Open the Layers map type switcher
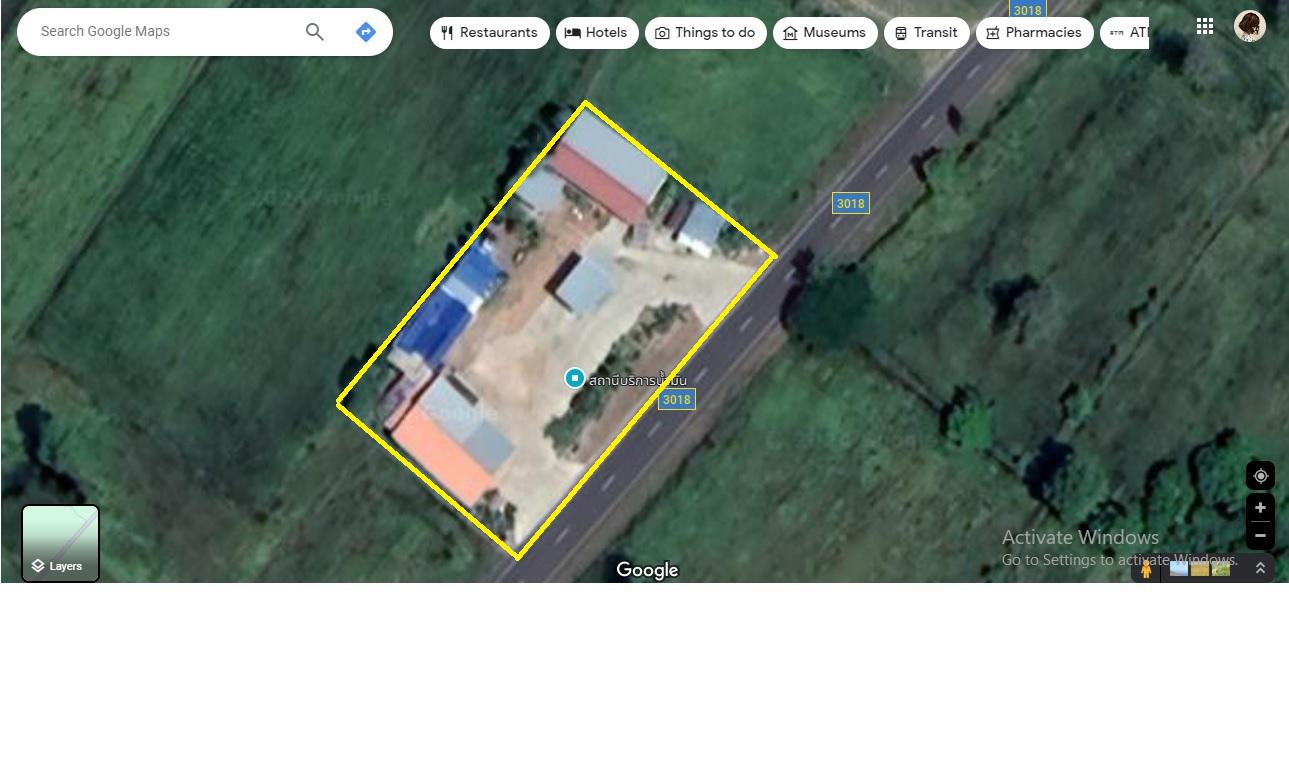 coord(61,543)
